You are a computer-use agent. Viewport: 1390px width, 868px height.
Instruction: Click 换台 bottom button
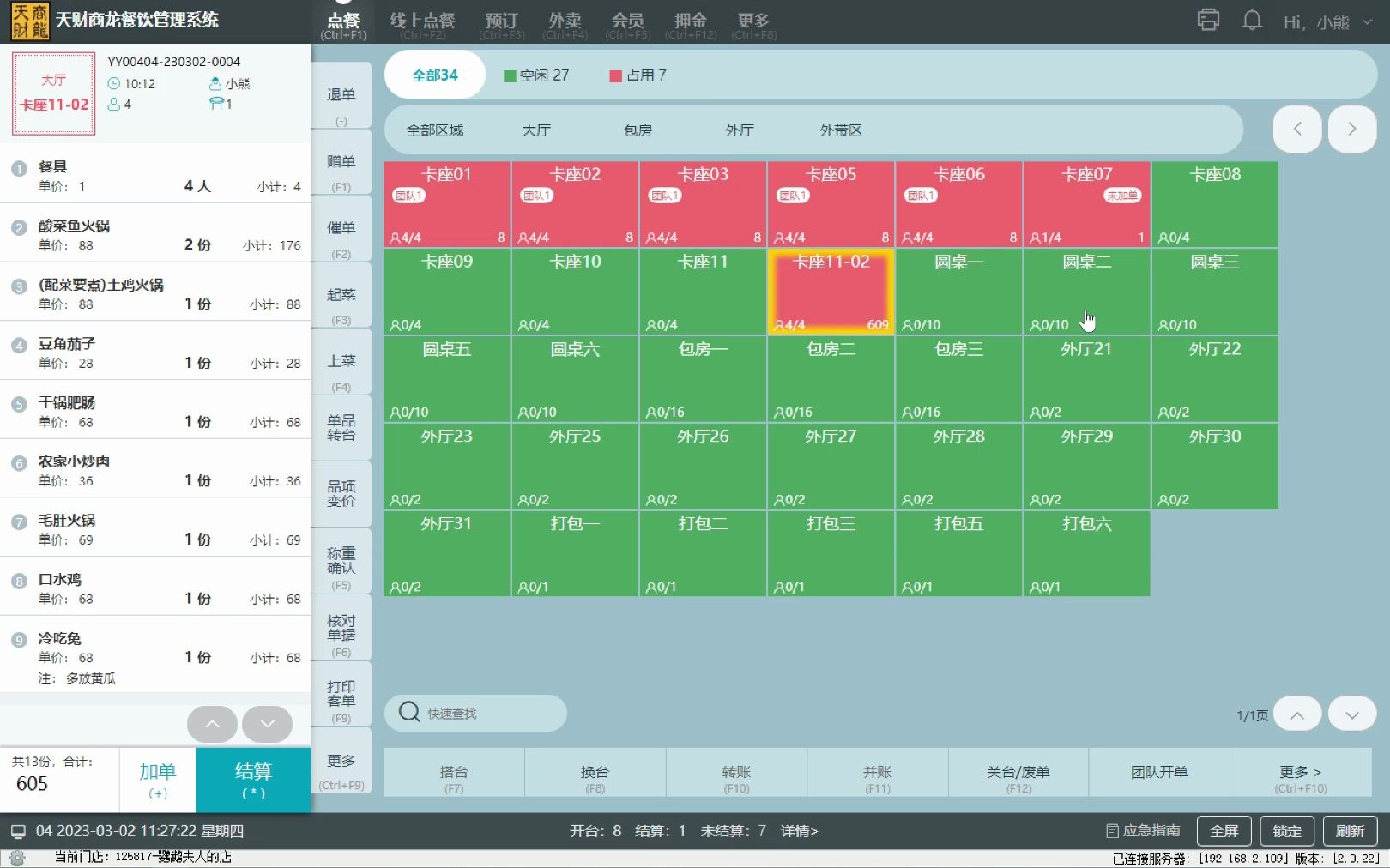coord(595,773)
